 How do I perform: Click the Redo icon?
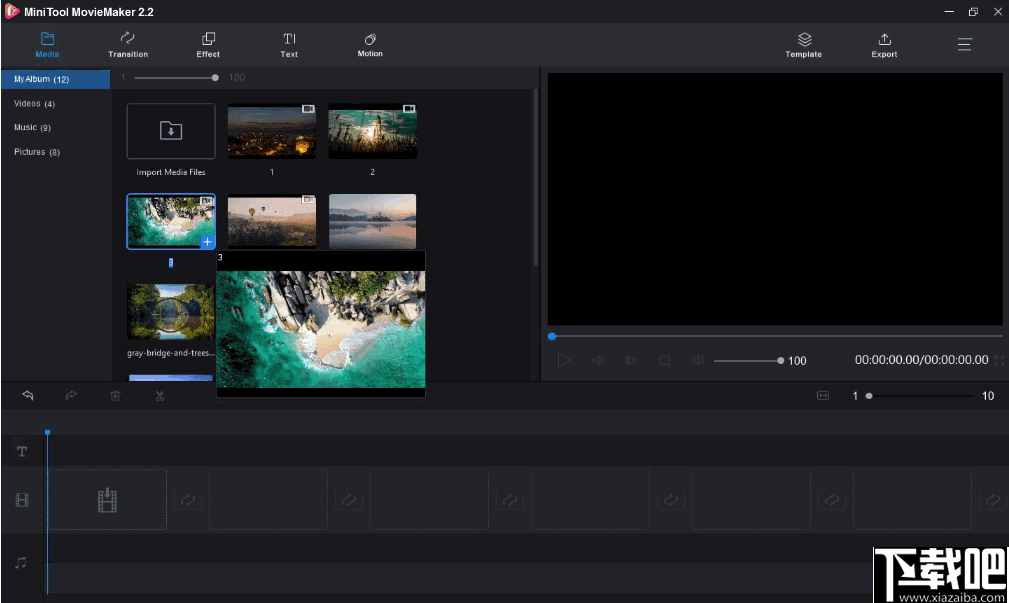(x=71, y=395)
